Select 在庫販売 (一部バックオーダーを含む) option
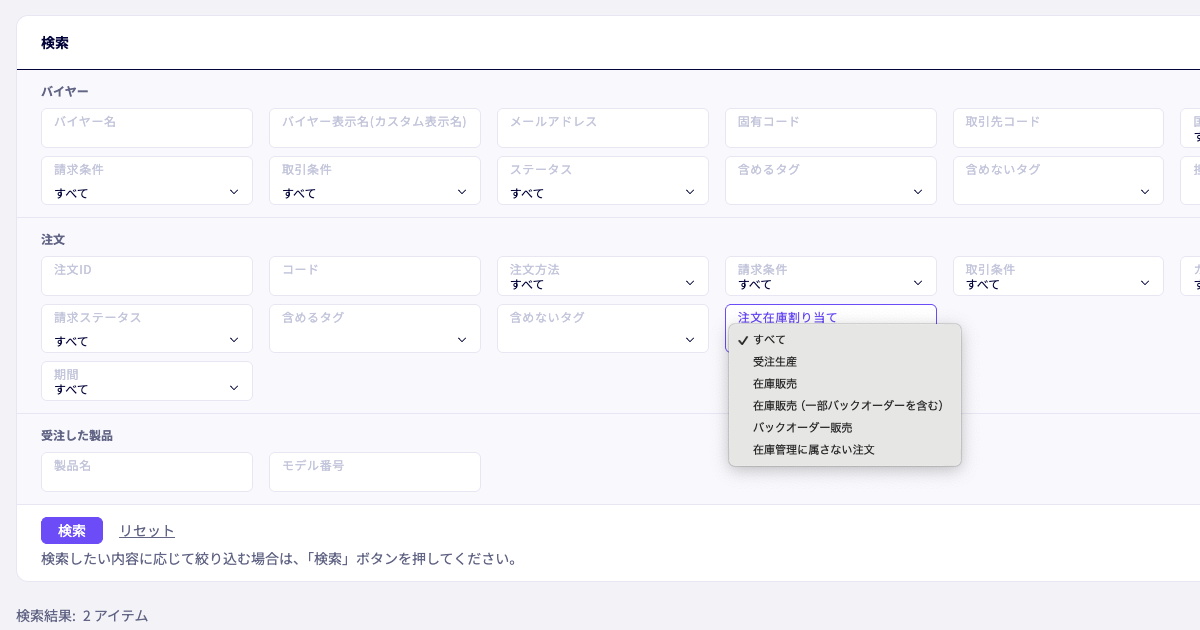This screenshot has height=630, width=1200. click(847, 406)
